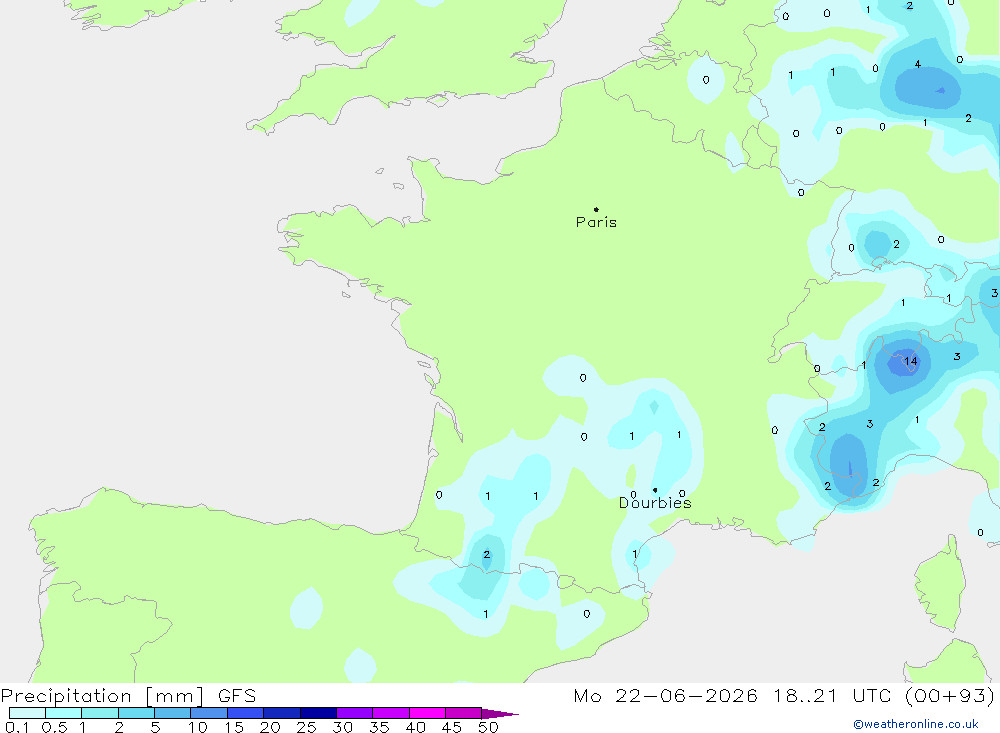Click the 14 mm precipitation value
Image resolution: width=1000 pixels, height=733 pixels.
911,361
